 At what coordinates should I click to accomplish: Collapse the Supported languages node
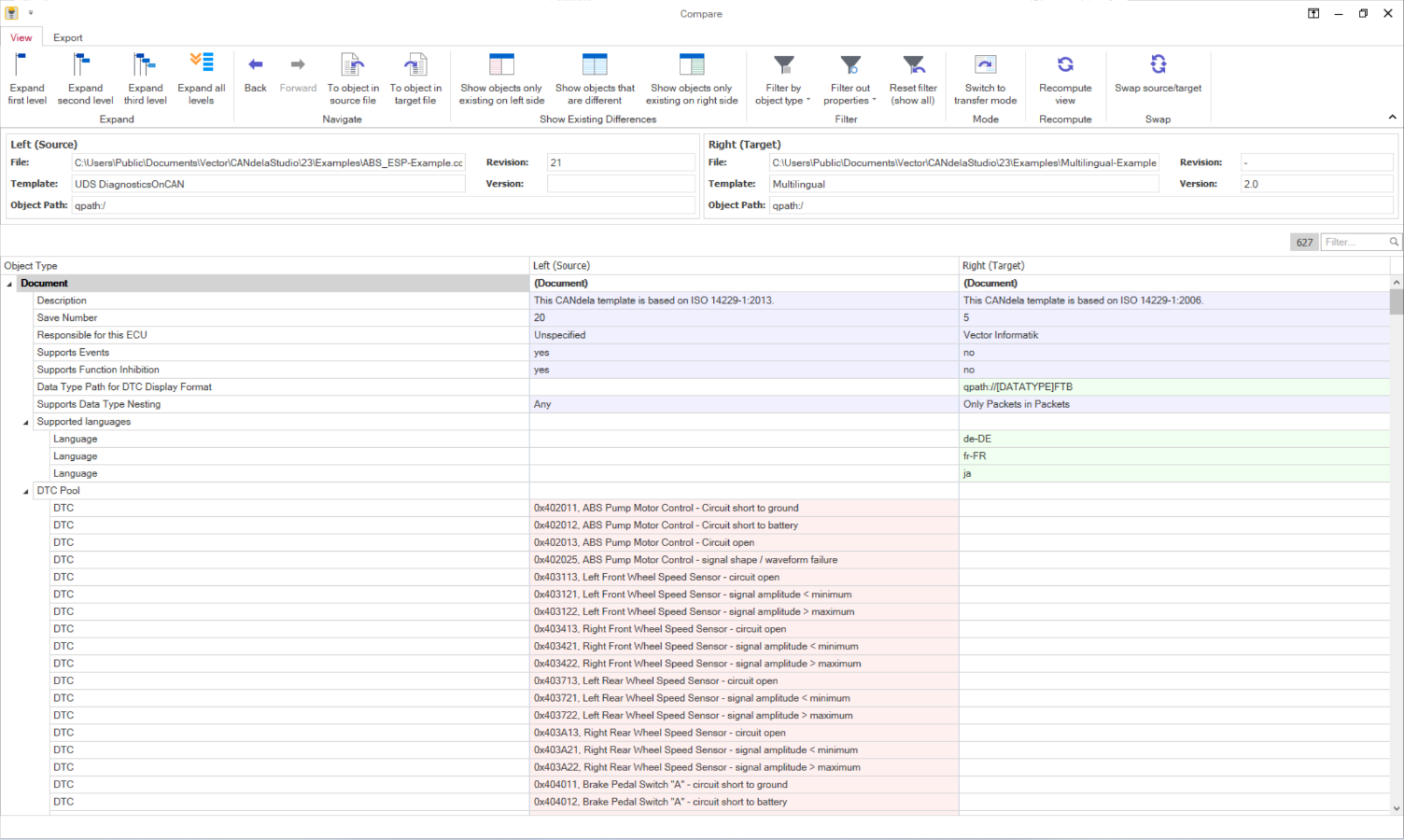pos(26,422)
